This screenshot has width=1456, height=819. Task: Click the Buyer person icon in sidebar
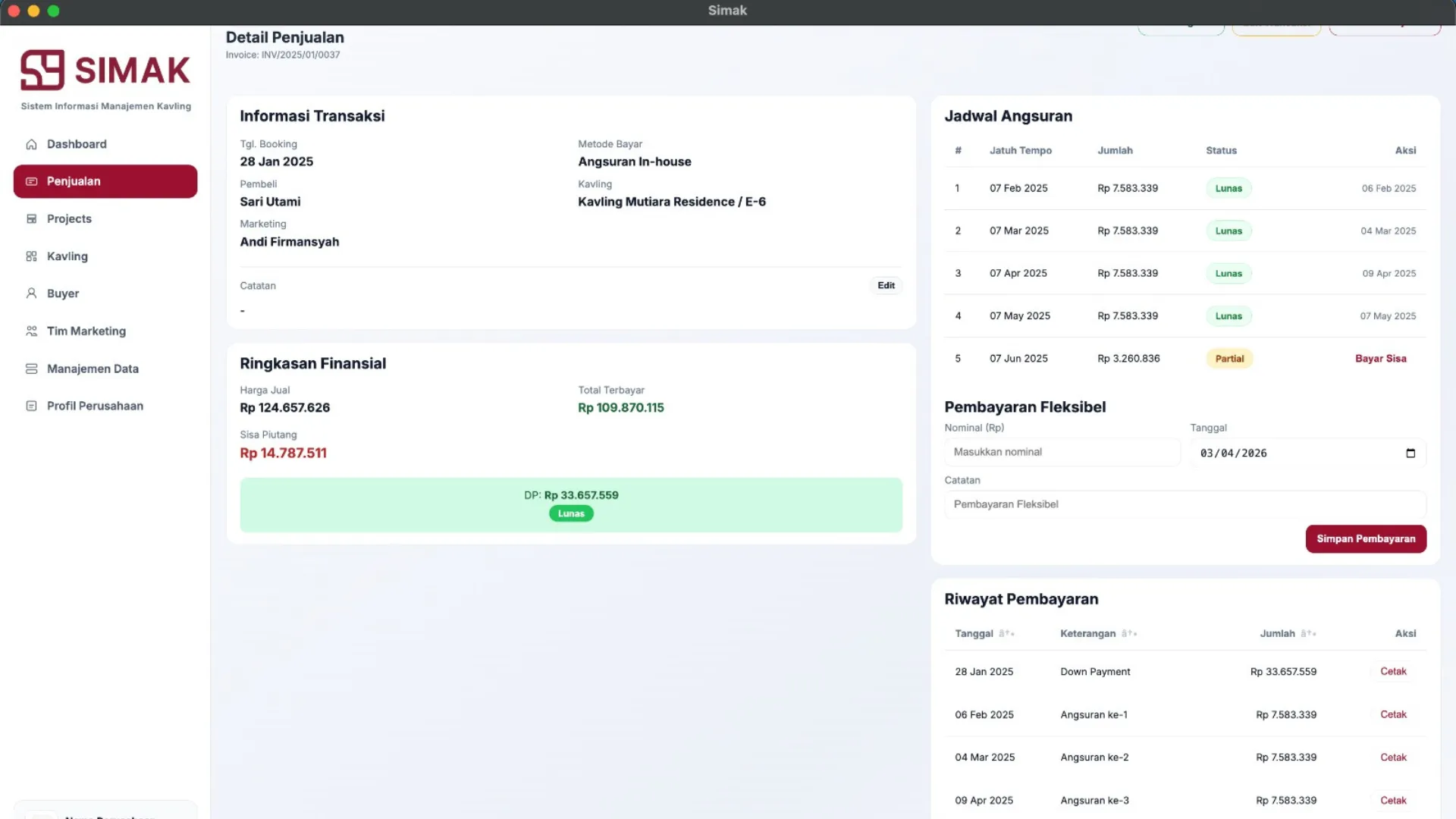click(31, 293)
